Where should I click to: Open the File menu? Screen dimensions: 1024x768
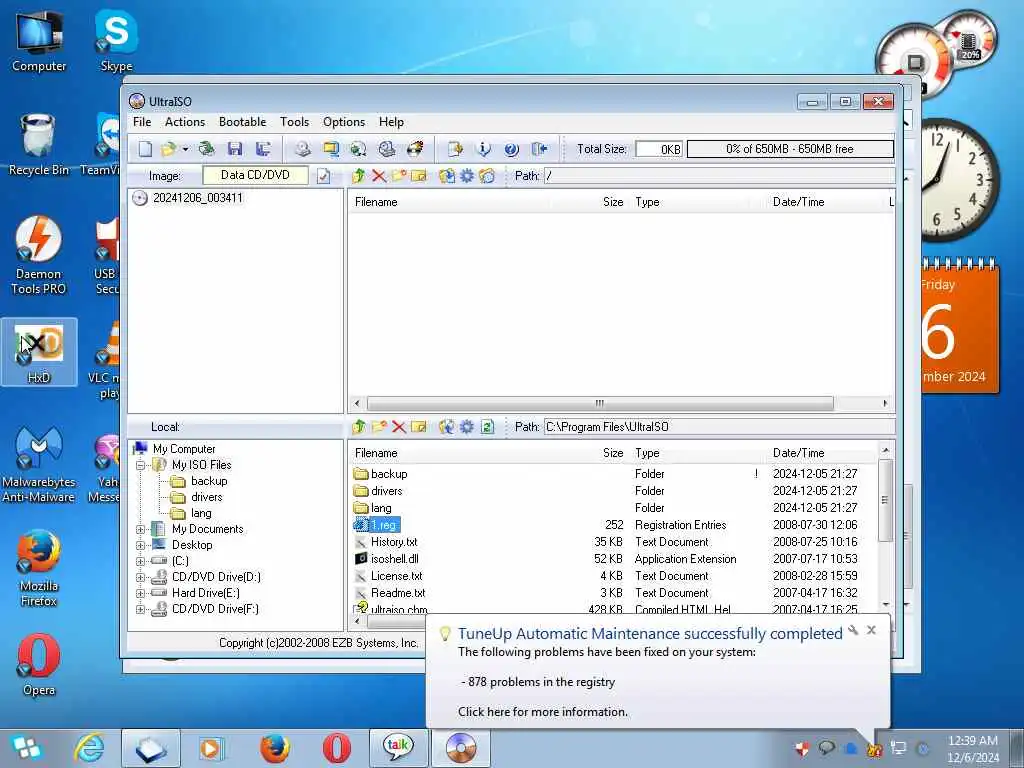(x=142, y=122)
